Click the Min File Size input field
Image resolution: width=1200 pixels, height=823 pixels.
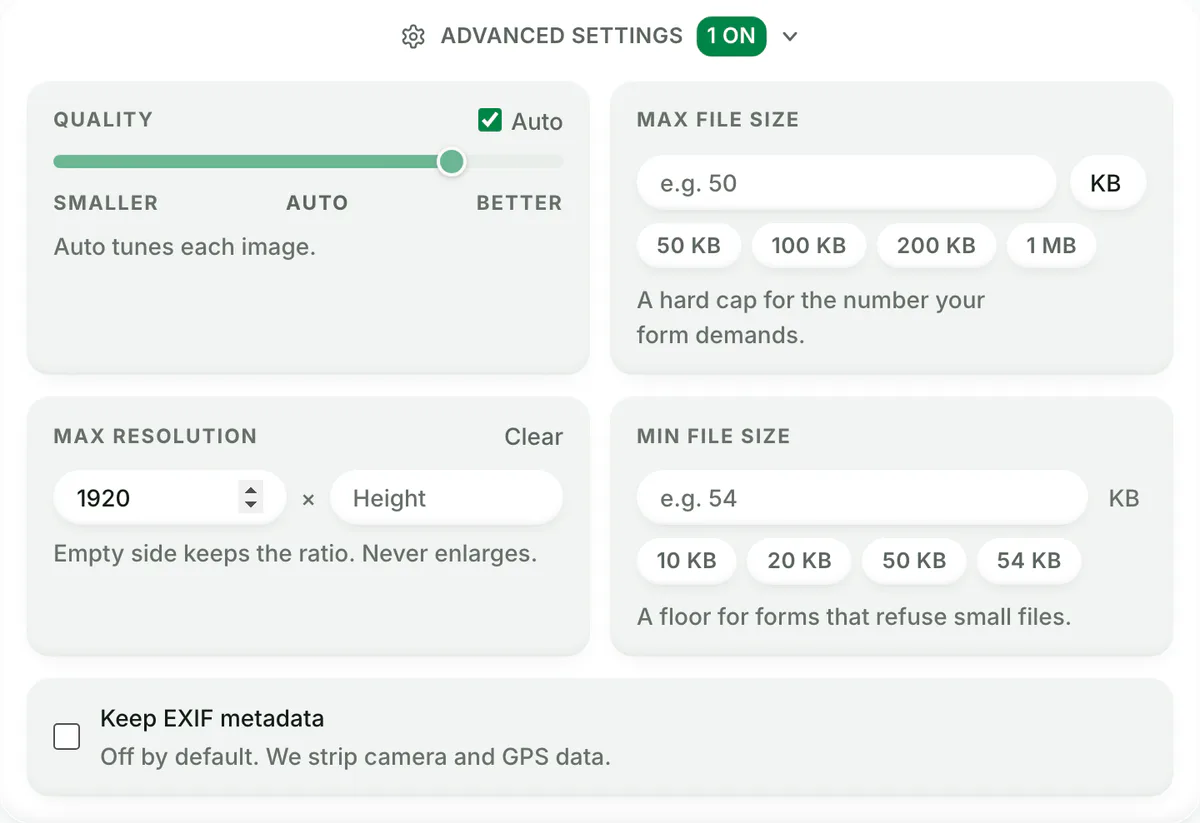[x=862, y=498]
